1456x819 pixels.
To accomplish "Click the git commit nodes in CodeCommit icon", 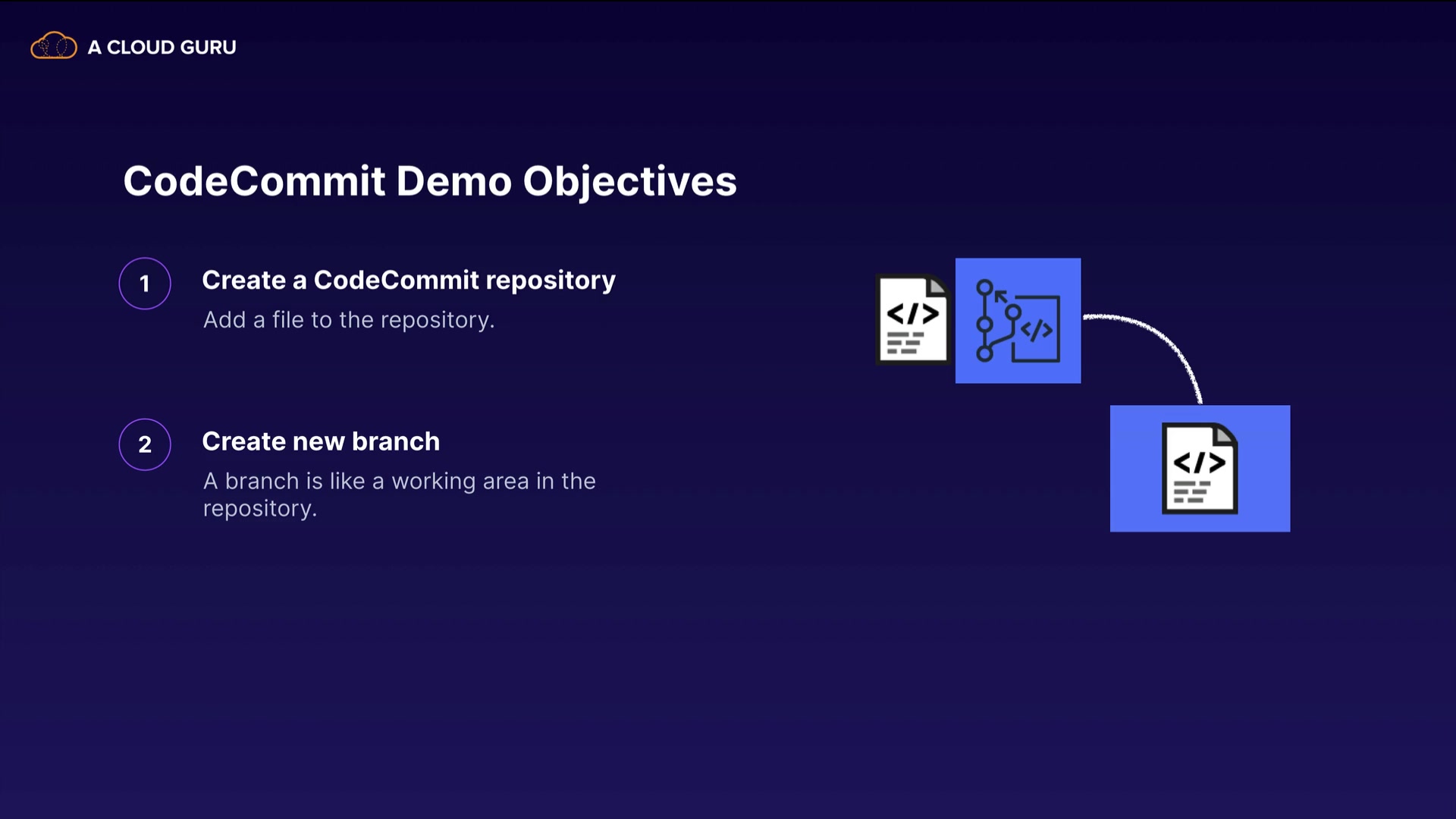I will point(984,325).
